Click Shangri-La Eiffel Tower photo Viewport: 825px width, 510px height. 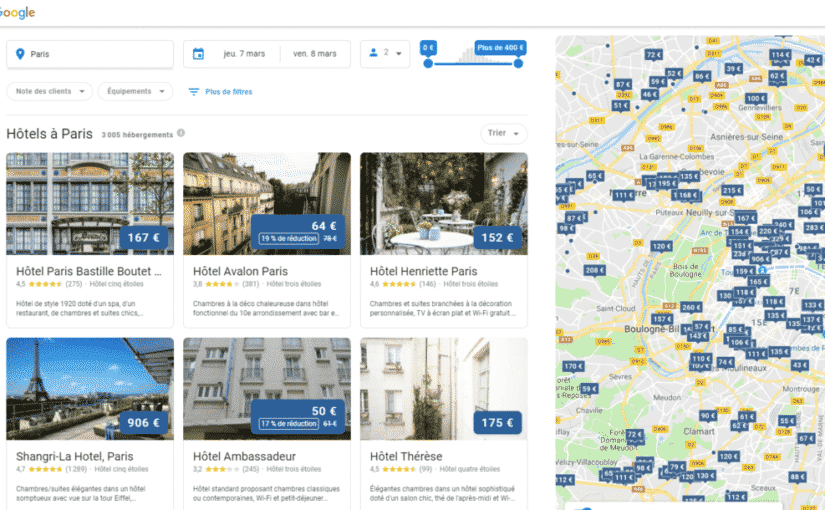click(x=90, y=389)
